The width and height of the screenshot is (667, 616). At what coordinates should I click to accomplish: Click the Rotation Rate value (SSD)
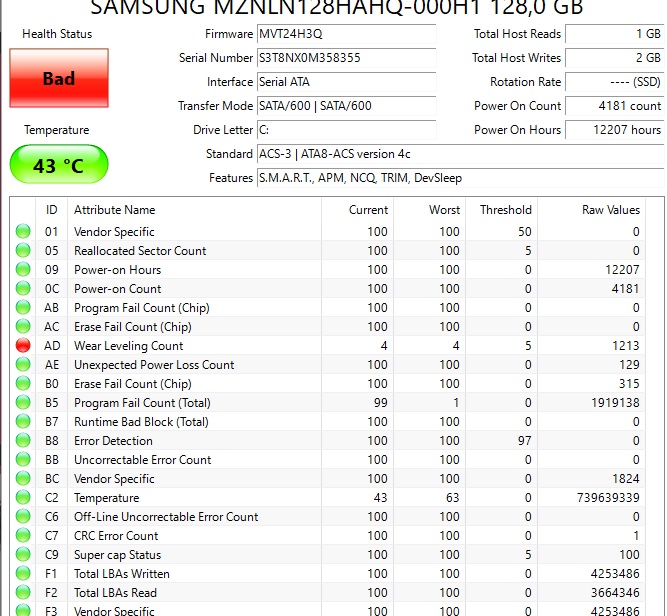coord(614,82)
